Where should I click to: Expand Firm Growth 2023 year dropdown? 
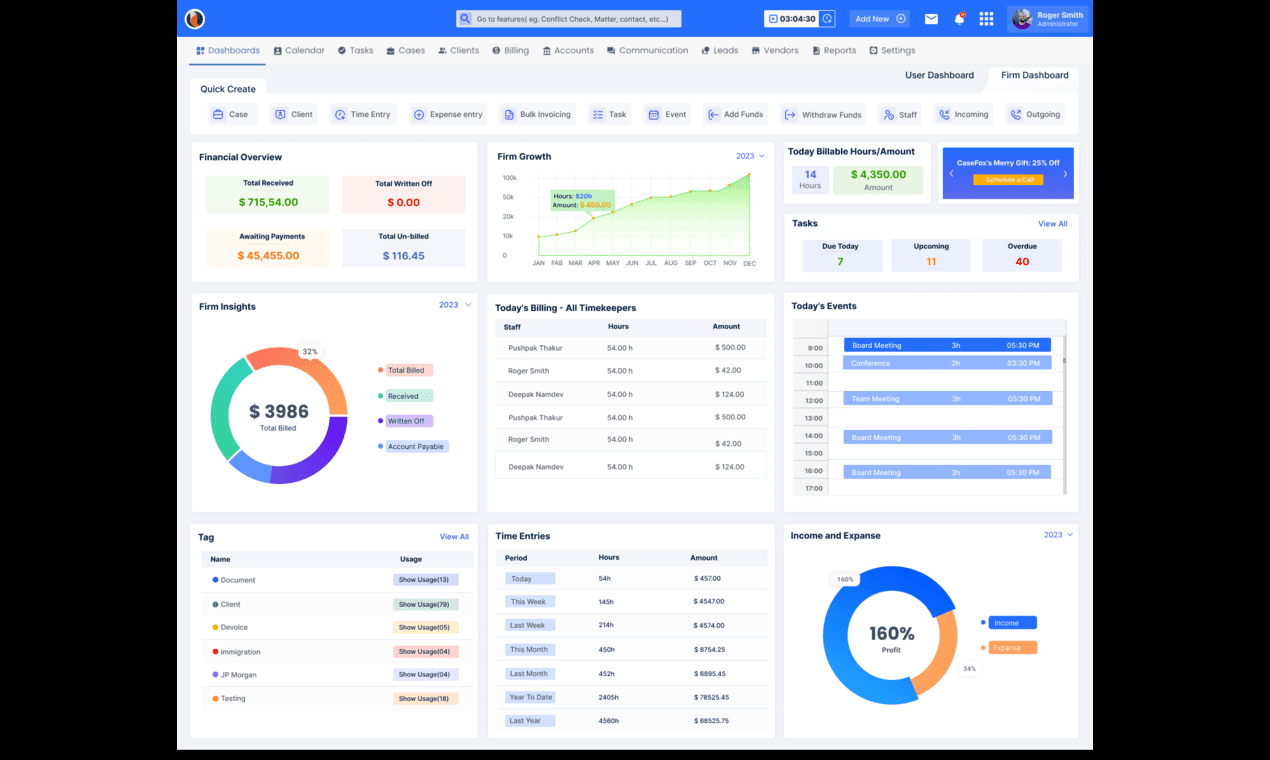pos(750,156)
